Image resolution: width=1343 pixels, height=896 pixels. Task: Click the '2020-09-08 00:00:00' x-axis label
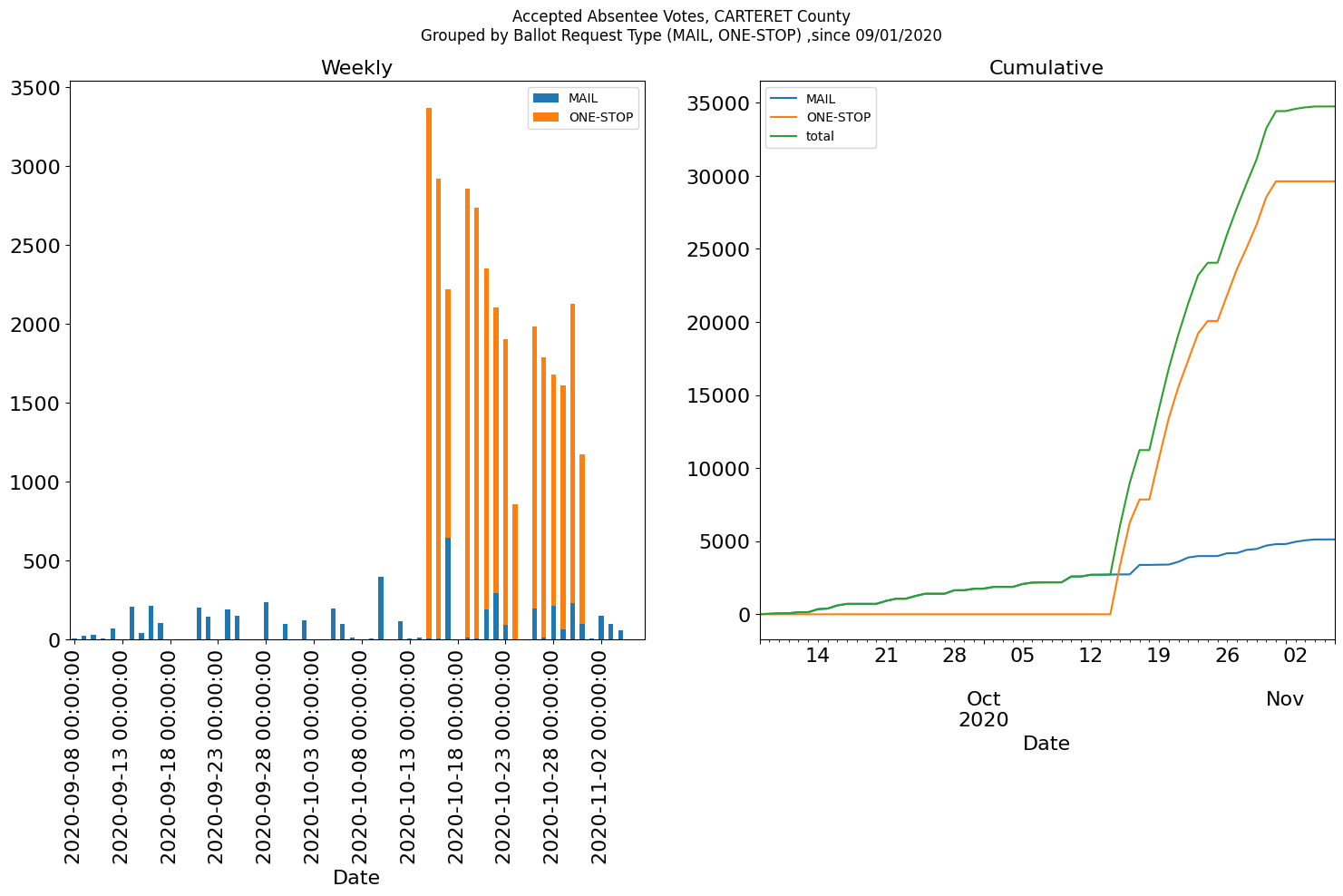(72, 757)
